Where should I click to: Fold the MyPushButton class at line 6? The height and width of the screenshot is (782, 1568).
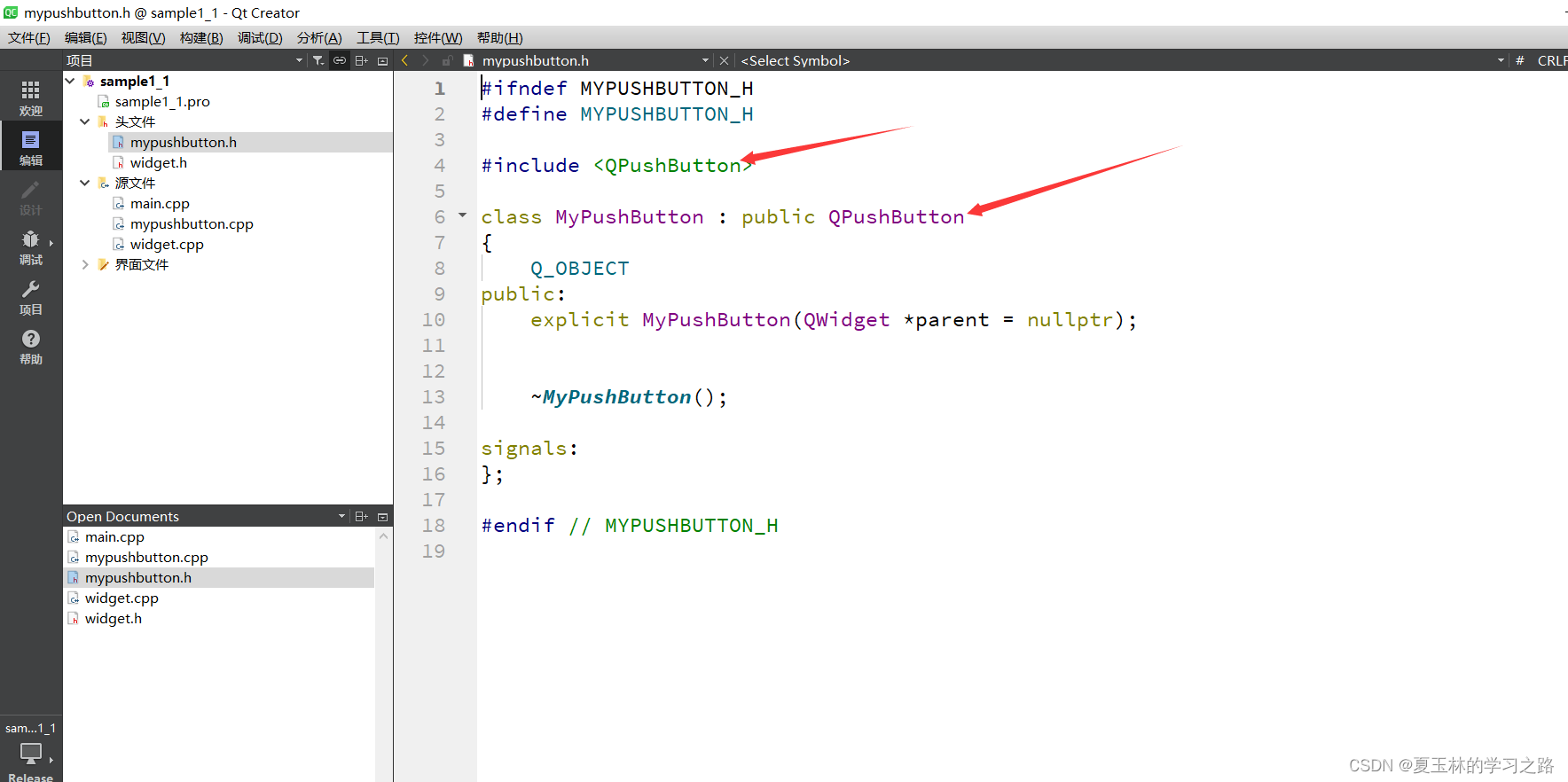[x=462, y=215]
